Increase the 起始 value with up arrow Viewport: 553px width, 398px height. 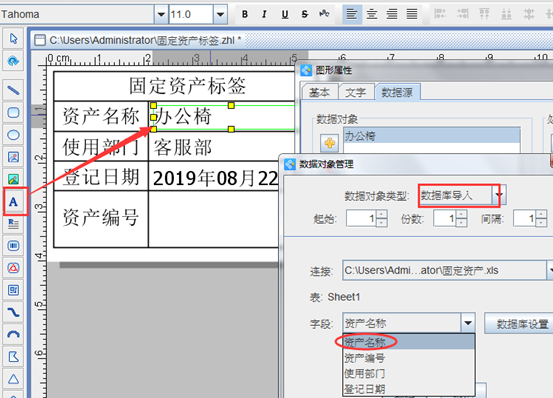click(382, 214)
